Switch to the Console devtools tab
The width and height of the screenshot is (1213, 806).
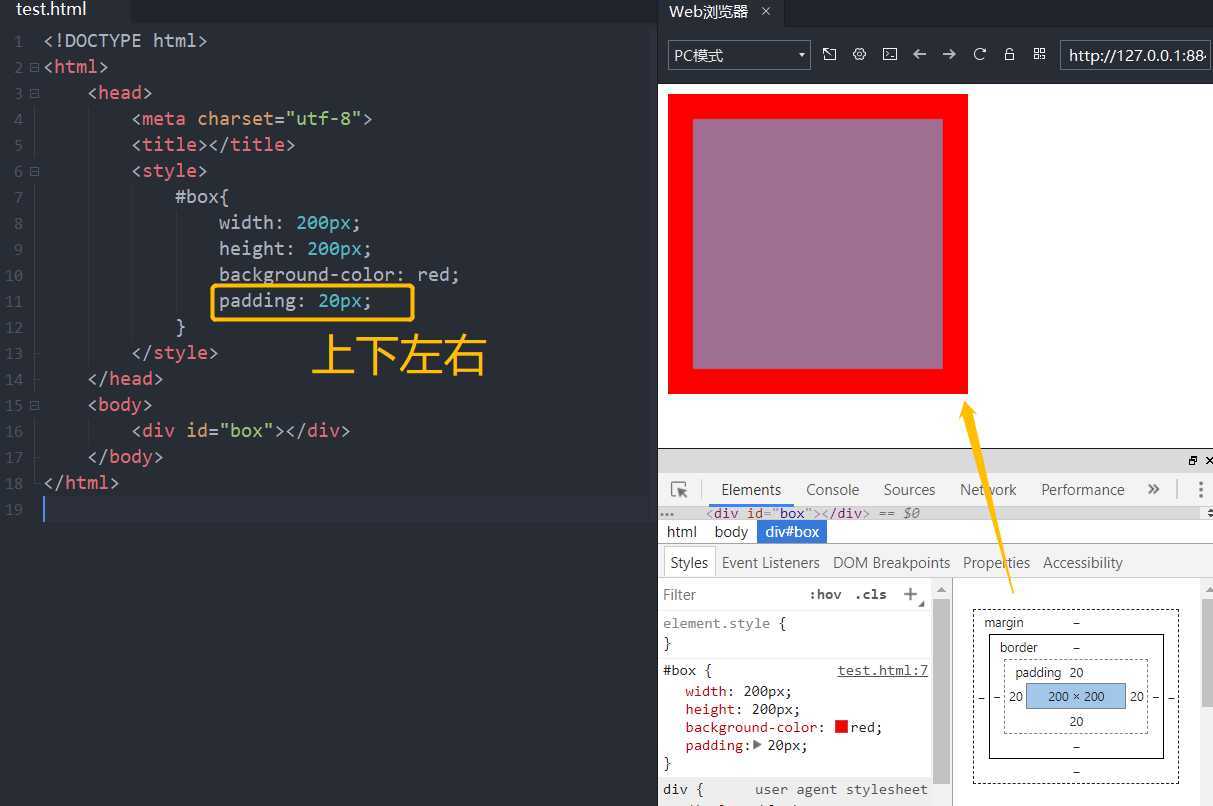[832, 489]
